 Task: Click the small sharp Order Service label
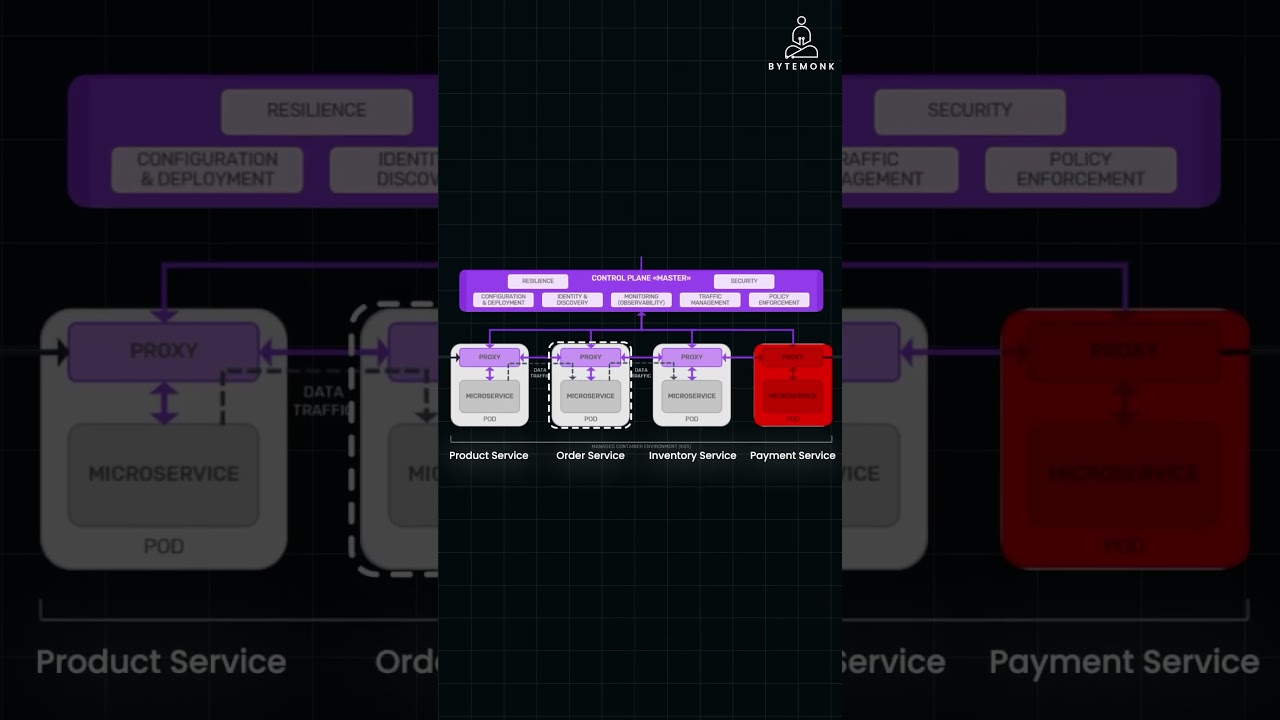click(591, 456)
